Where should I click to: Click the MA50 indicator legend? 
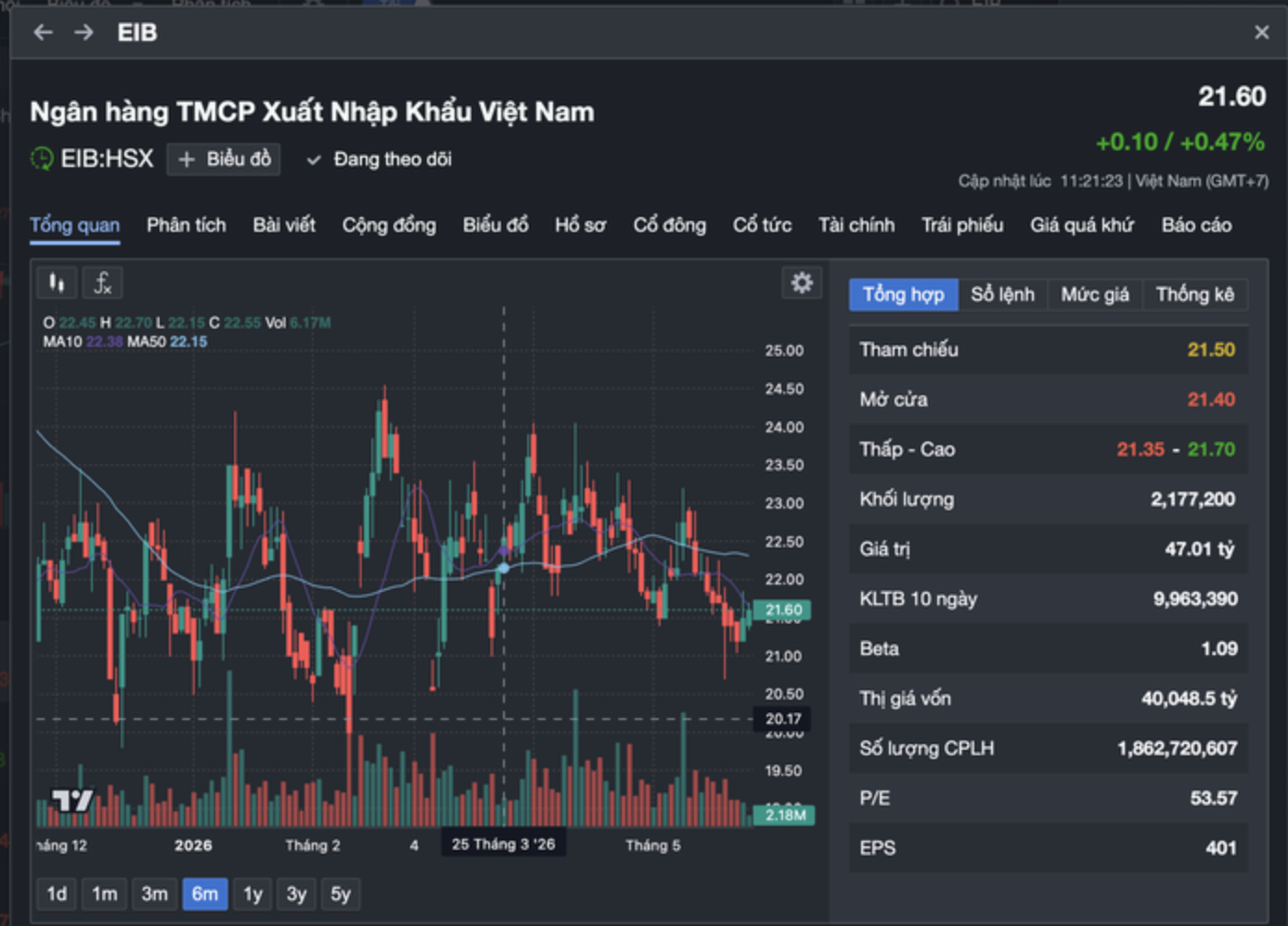[167, 341]
